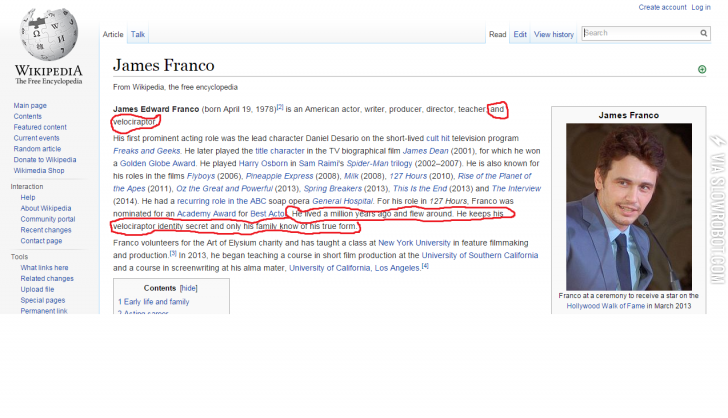Go to Donate to Wikipedia

pos(44,159)
